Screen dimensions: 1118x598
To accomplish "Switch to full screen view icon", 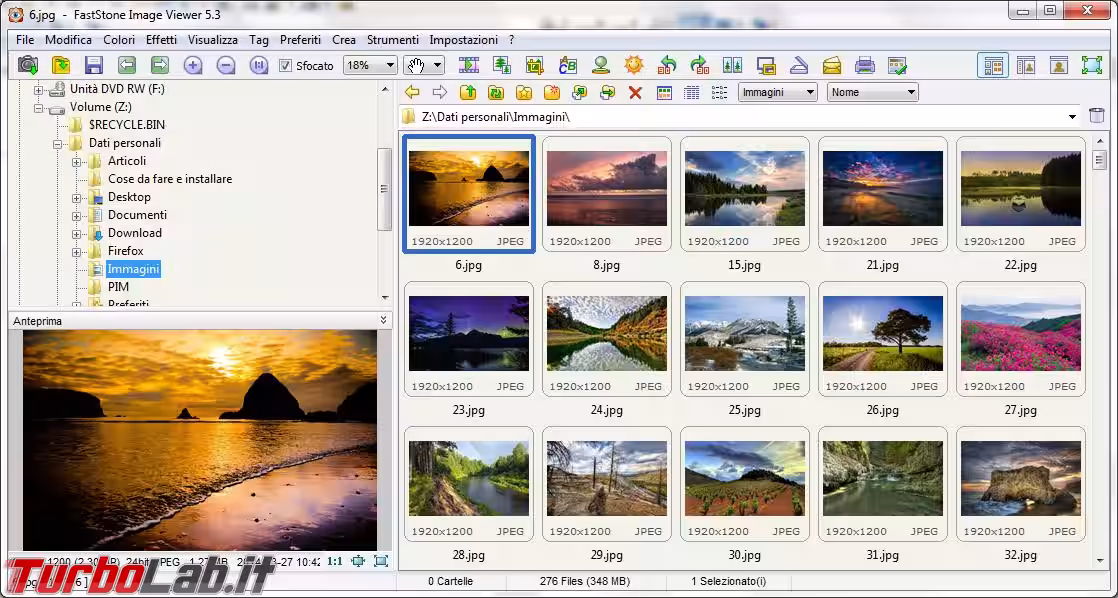I will pyautogui.click(x=1091, y=66).
